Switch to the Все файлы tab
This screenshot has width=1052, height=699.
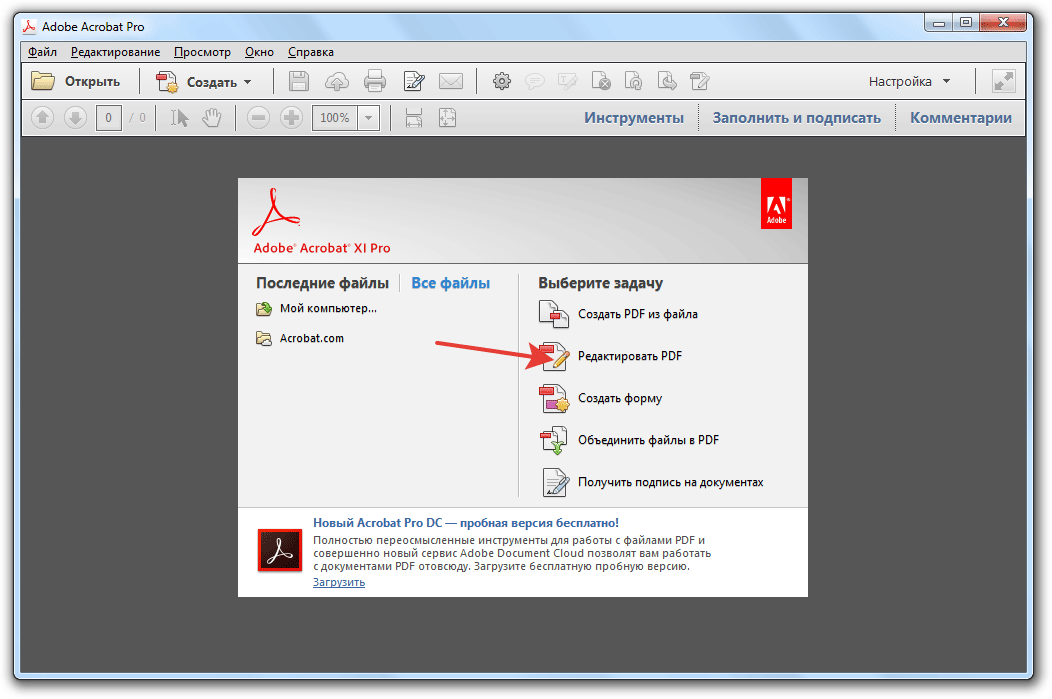tap(451, 283)
